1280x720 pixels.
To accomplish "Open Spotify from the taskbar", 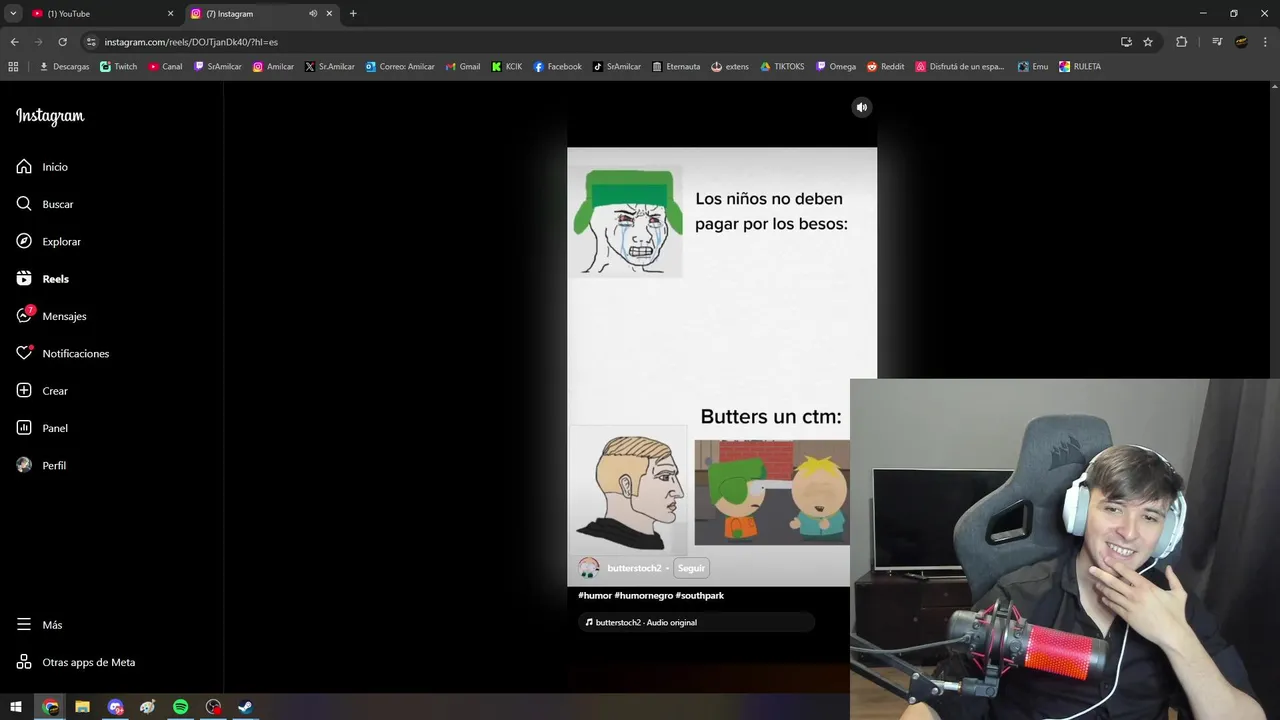I will (180, 707).
